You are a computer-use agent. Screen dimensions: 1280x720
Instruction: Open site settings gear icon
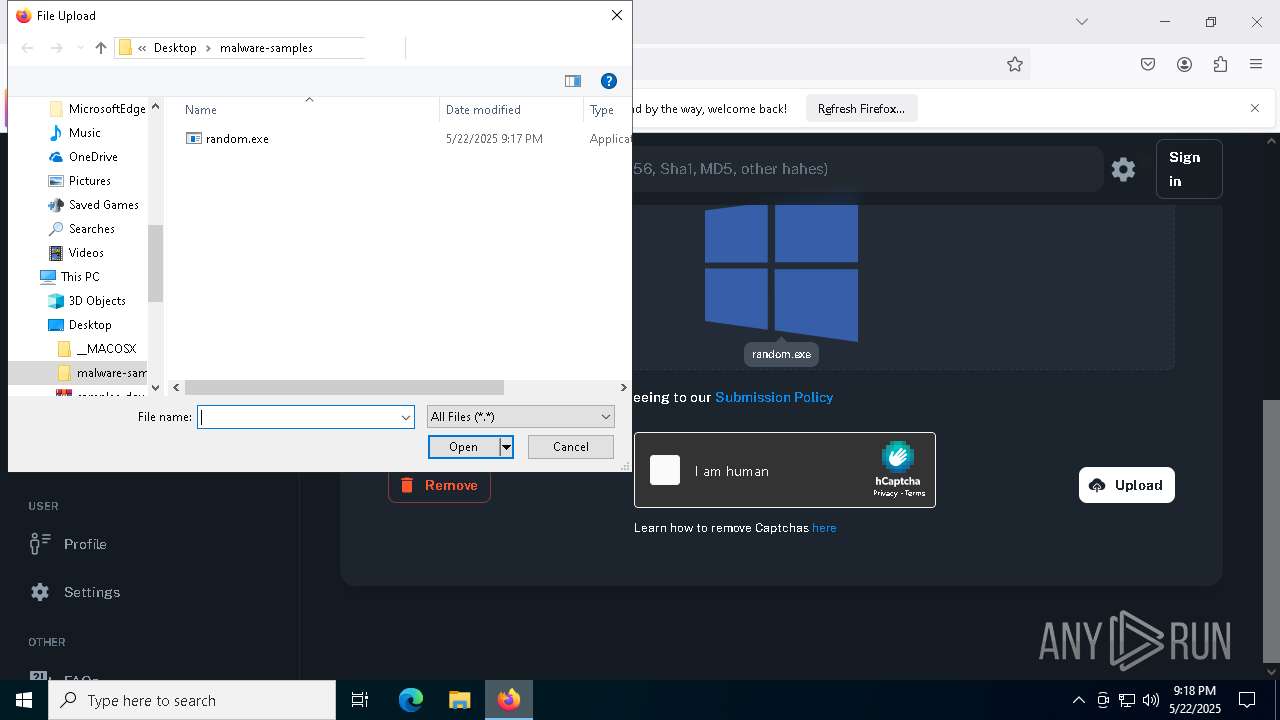(1123, 169)
